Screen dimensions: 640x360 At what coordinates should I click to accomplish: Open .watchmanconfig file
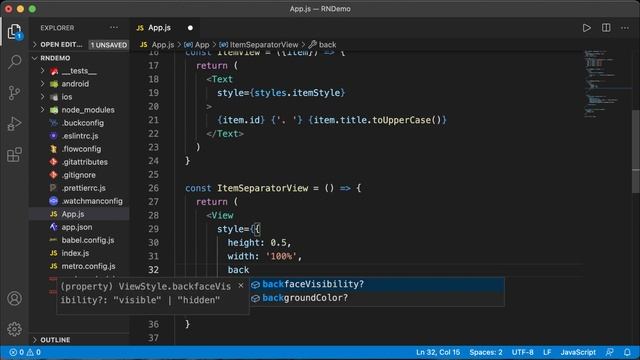tap(92, 201)
